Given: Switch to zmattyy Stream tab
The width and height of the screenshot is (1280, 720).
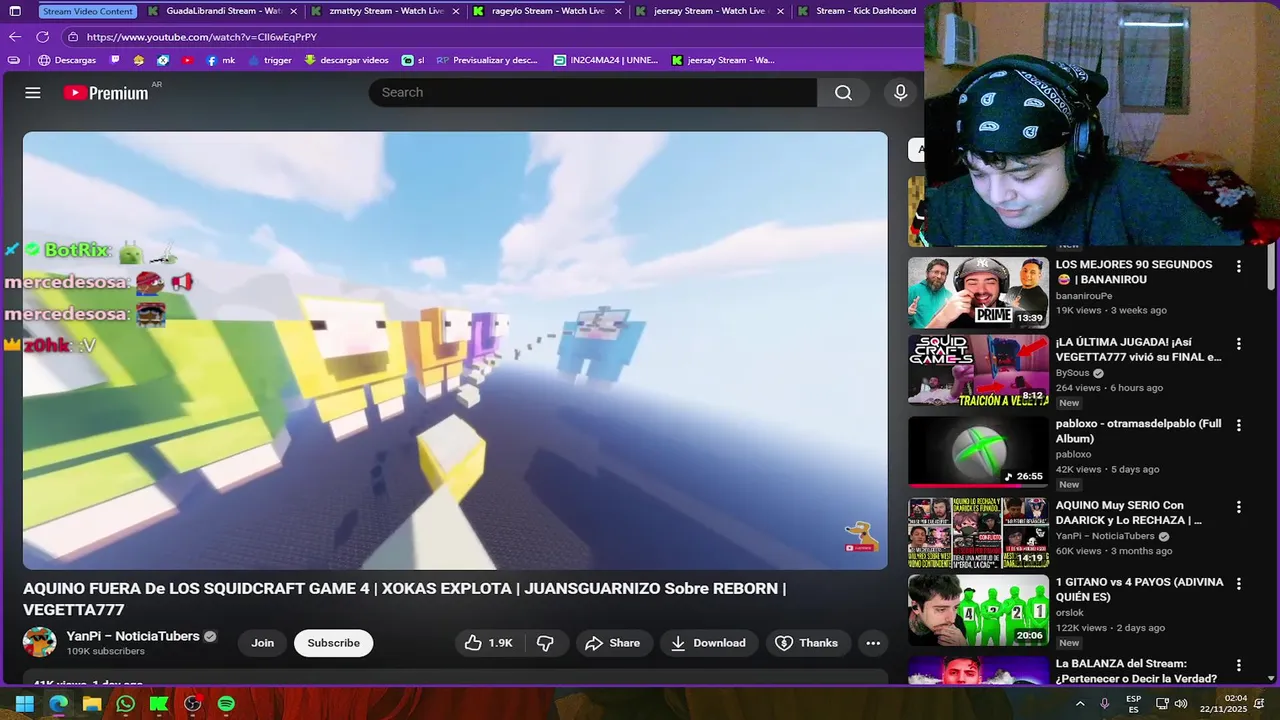Looking at the screenshot, I should coord(385,11).
